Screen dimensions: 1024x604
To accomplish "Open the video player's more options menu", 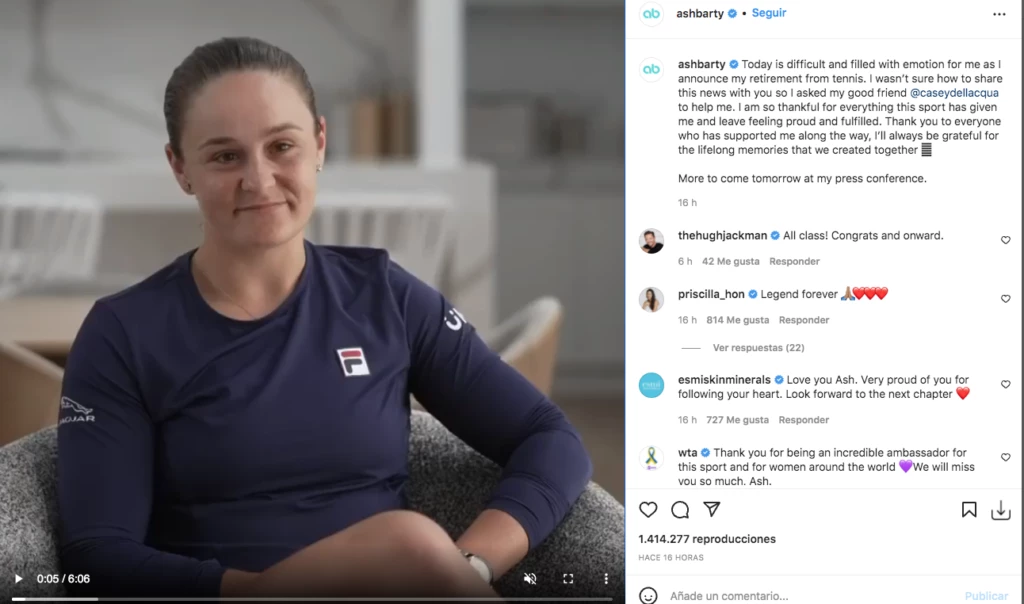I will pos(606,579).
